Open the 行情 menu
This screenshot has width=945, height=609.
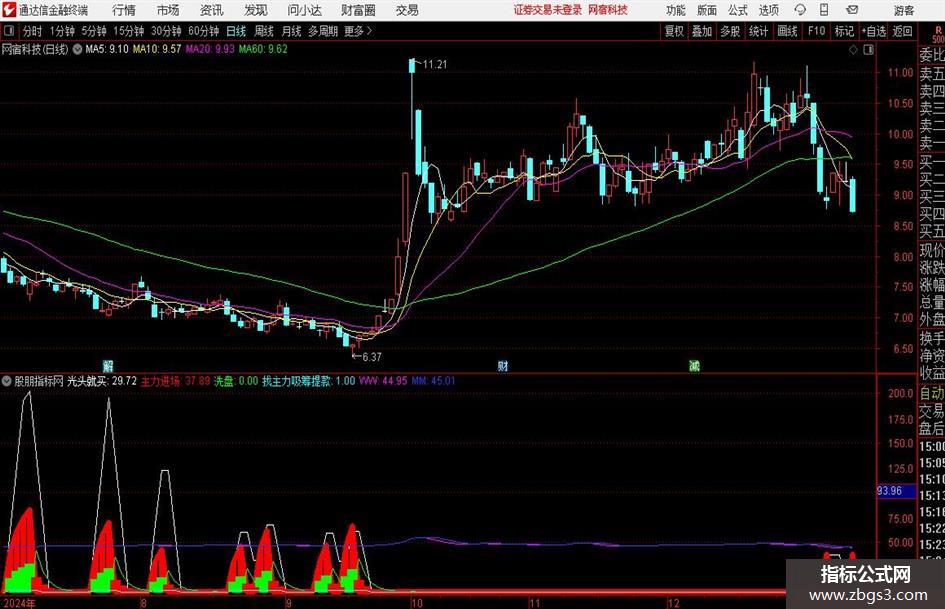[124, 10]
